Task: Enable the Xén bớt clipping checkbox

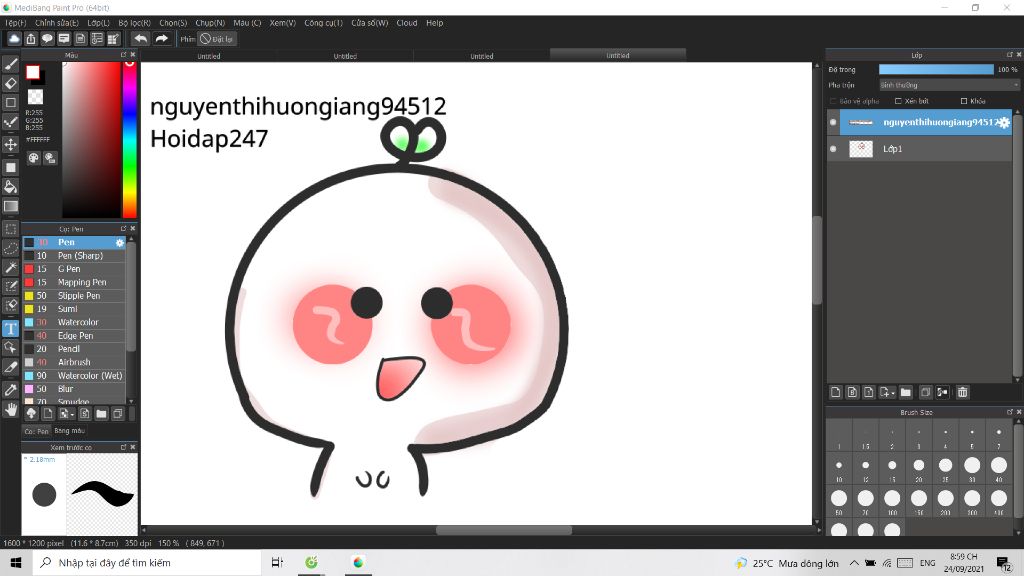Action: click(898, 101)
